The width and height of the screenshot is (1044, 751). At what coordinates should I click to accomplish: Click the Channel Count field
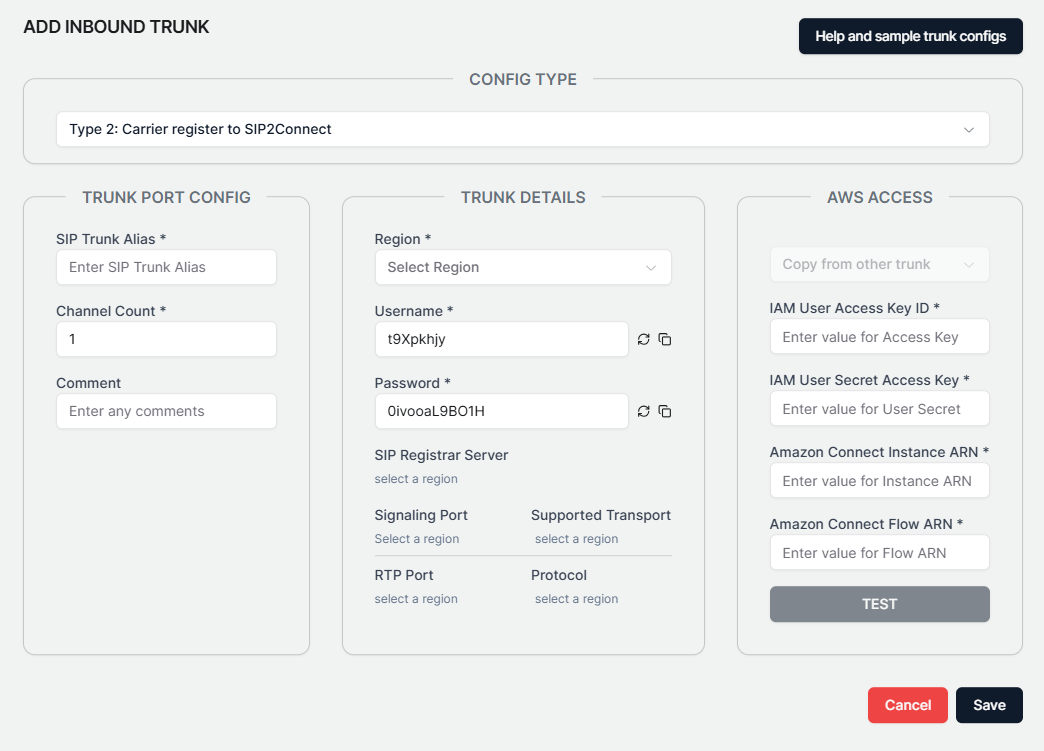pos(166,339)
